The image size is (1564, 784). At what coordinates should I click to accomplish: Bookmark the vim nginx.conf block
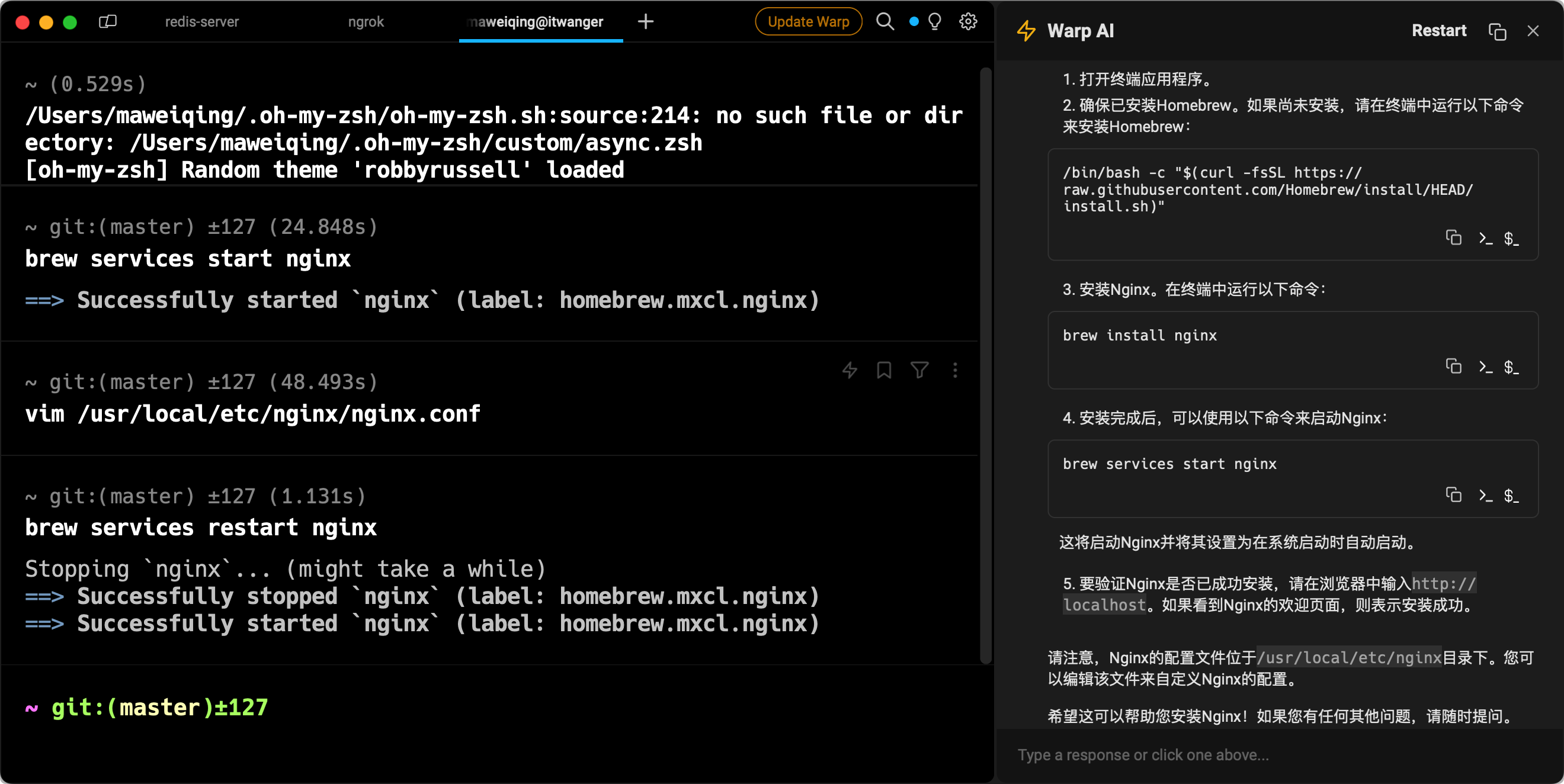(884, 370)
